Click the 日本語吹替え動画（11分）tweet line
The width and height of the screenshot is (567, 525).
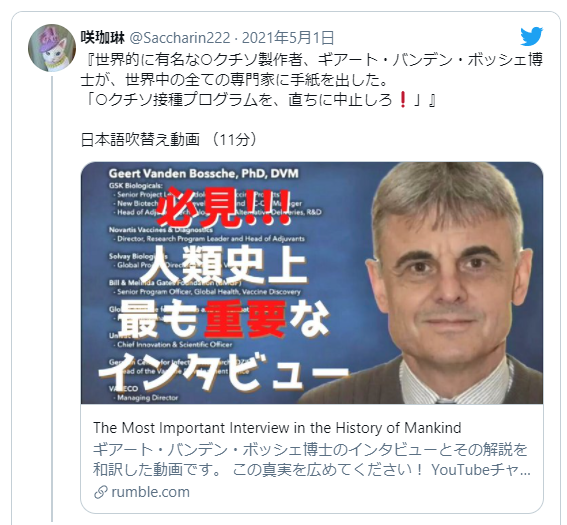coord(169,140)
